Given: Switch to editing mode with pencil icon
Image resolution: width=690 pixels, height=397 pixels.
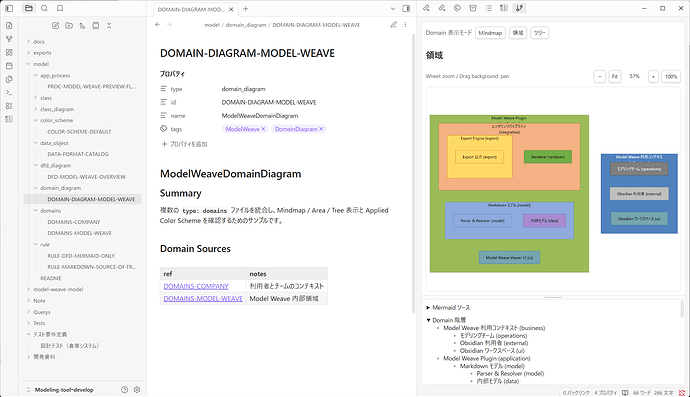Looking at the screenshot, I should click(393, 25).
